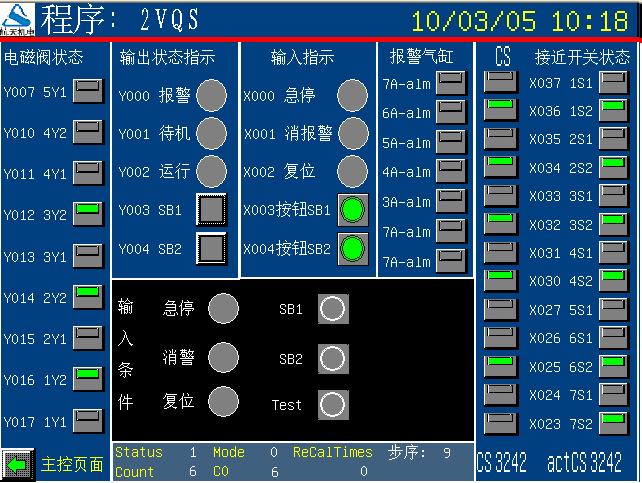Toggle the Y012 3Y2 solenoid valve indicator
Image resolution: width=642 pixels, height=483 pixels.
[x=89, y=213]
